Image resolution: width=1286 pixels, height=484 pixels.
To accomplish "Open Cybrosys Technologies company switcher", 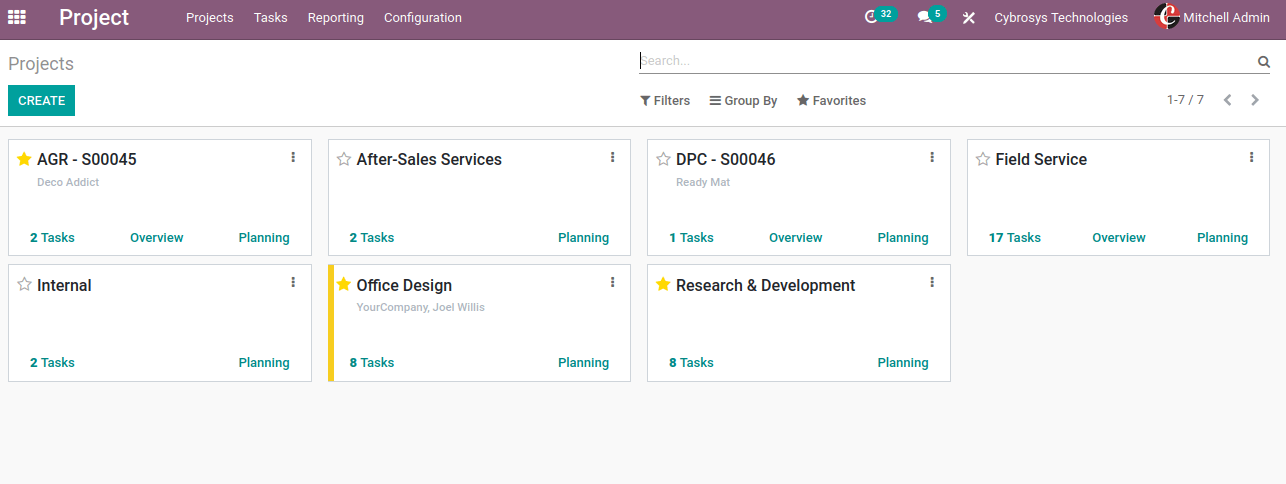I will [1061, 18].
